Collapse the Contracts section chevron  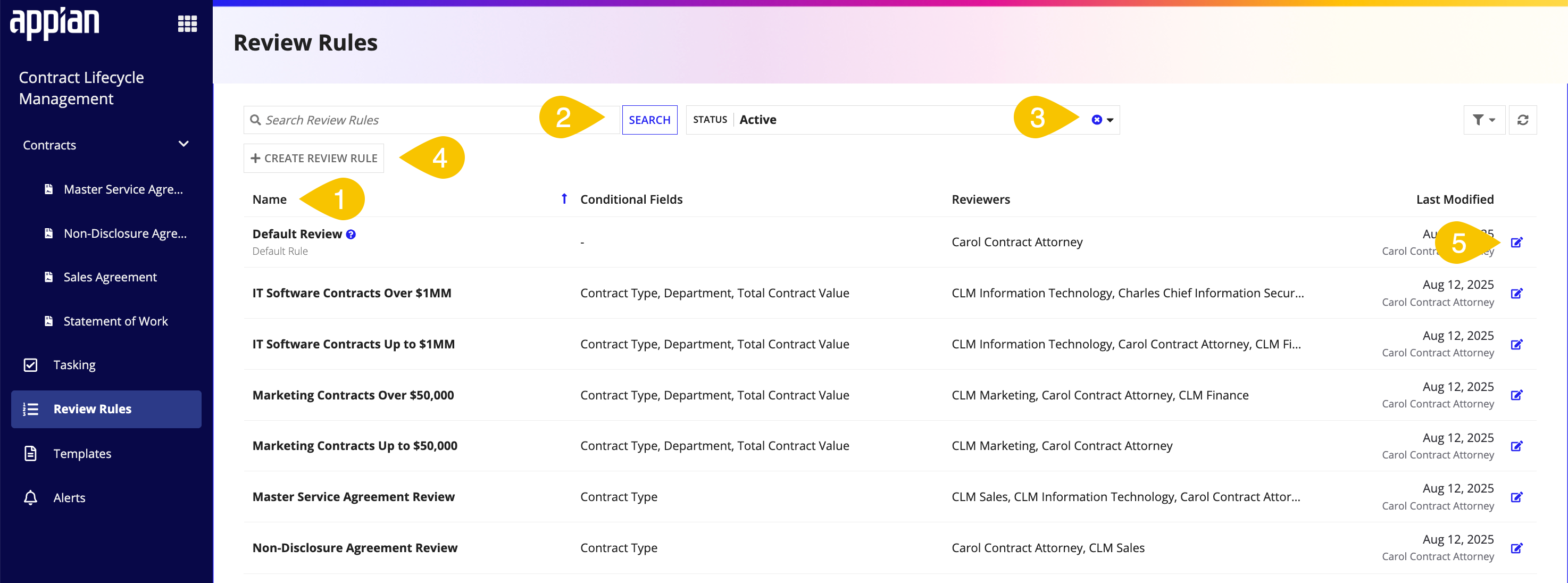[183, 144]
